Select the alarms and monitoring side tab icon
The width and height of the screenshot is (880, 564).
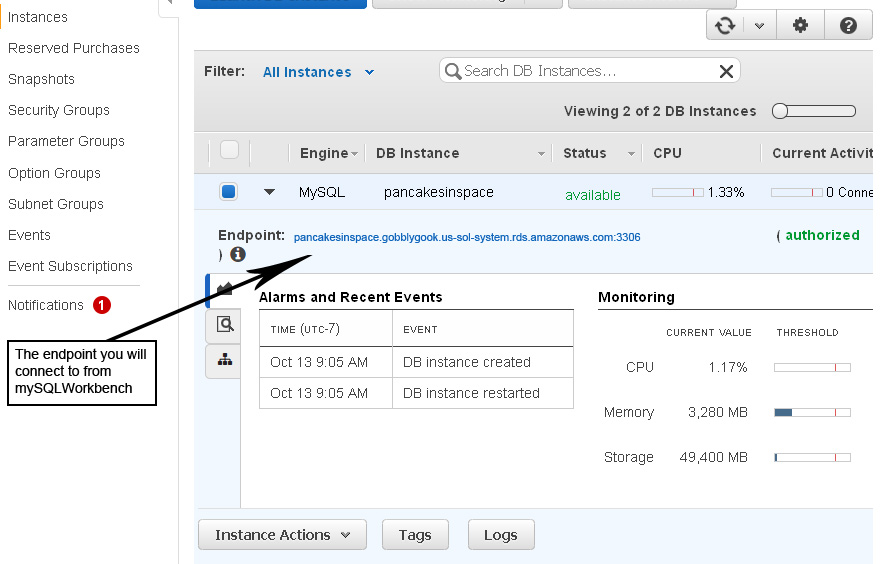click(224, 290)
